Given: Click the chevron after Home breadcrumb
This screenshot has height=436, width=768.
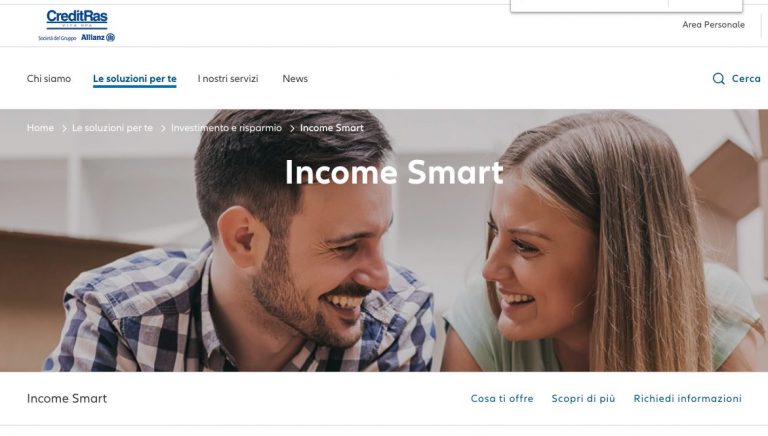Looking at the screenshot, I should 64,128.
